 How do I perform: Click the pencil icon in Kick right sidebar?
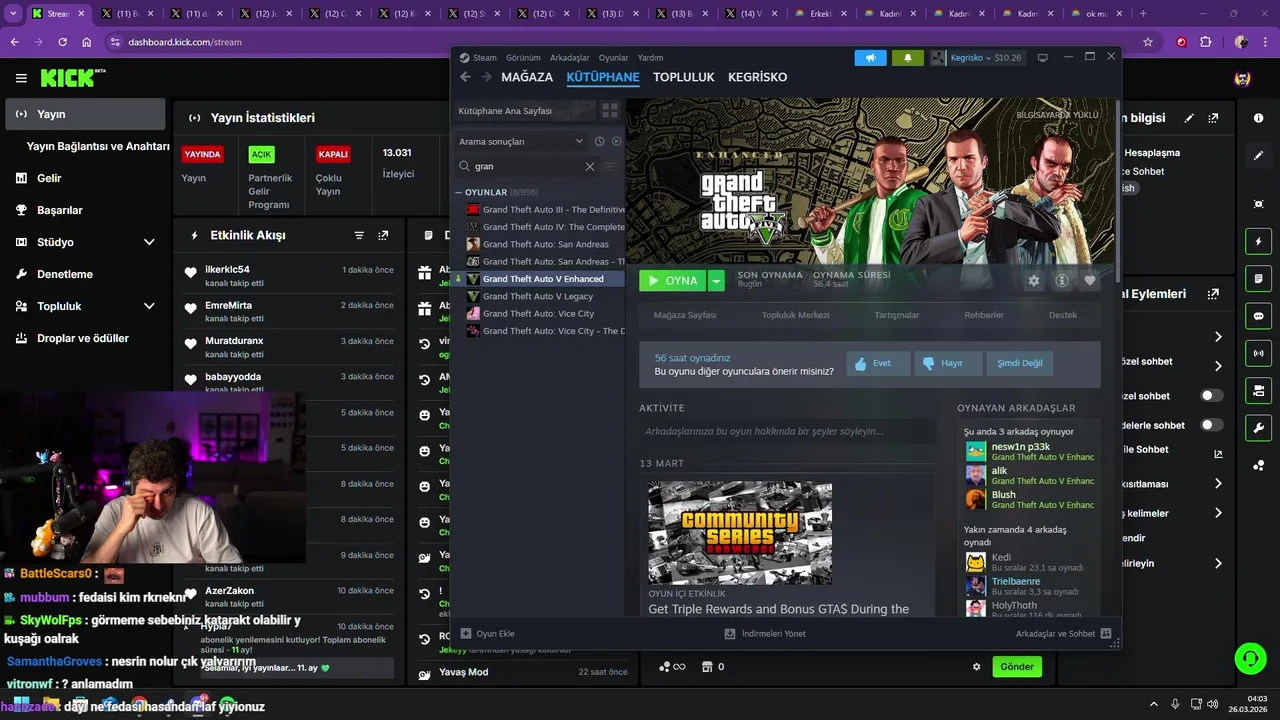click(x=1258, y=155)
